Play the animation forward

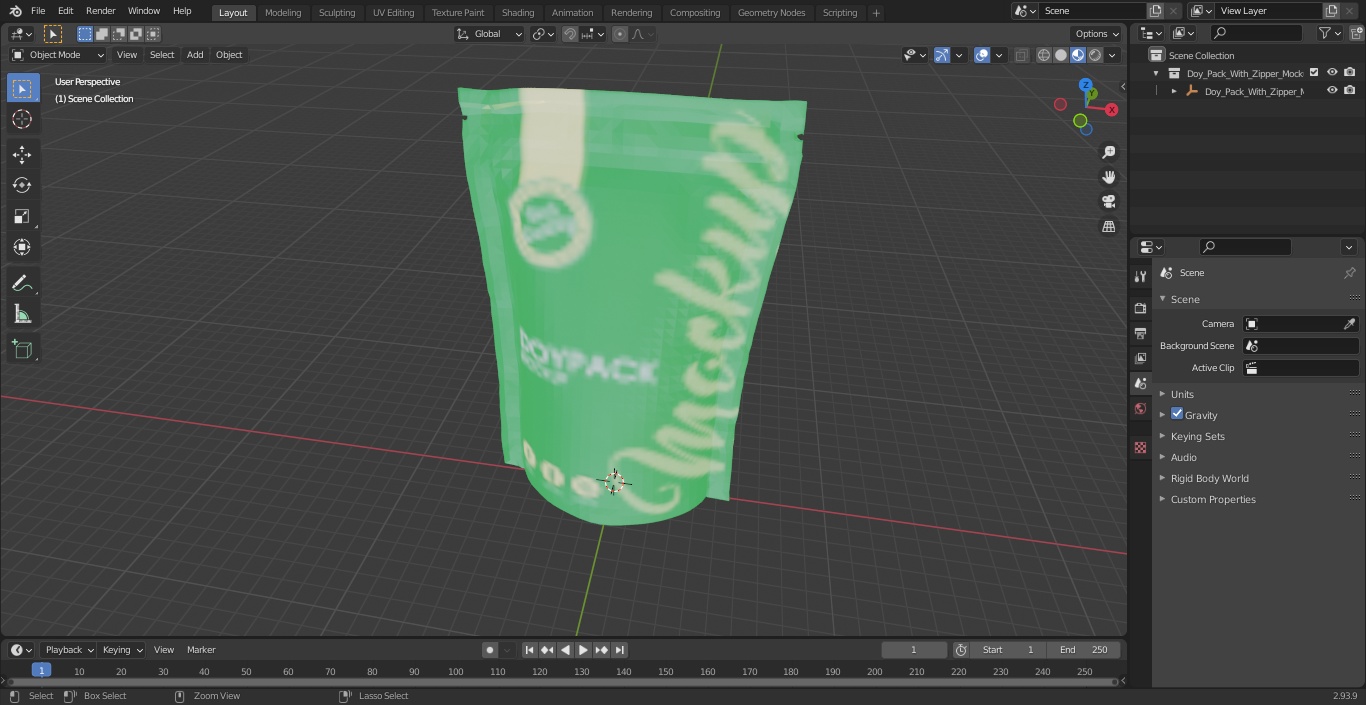point(583,650)
